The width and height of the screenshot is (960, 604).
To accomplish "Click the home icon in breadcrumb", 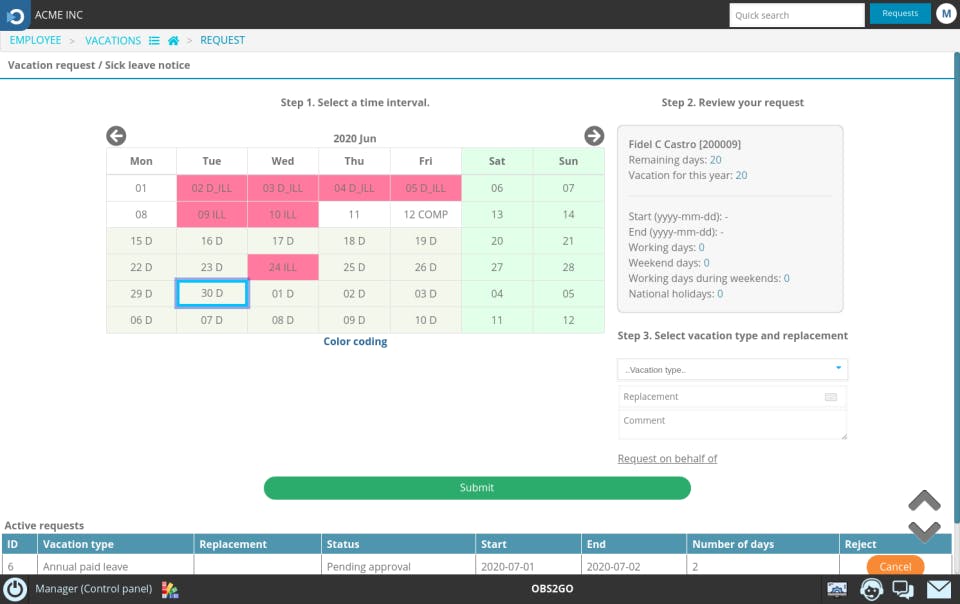I will 173,40.
